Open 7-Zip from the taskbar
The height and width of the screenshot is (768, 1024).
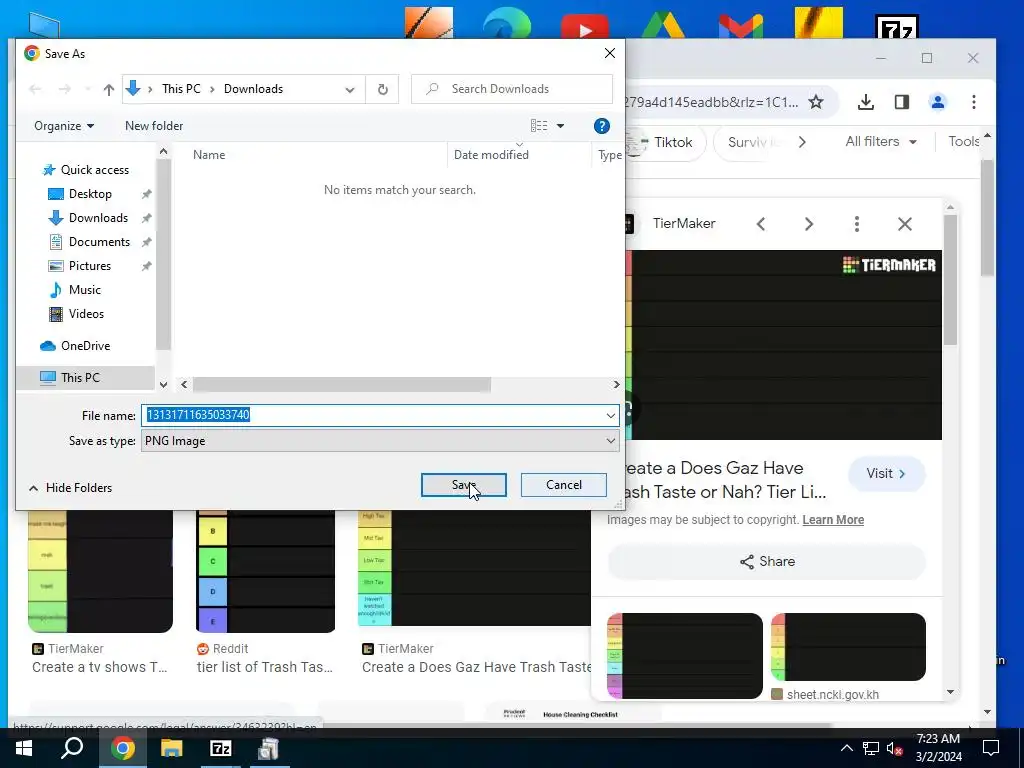point(221,748)
